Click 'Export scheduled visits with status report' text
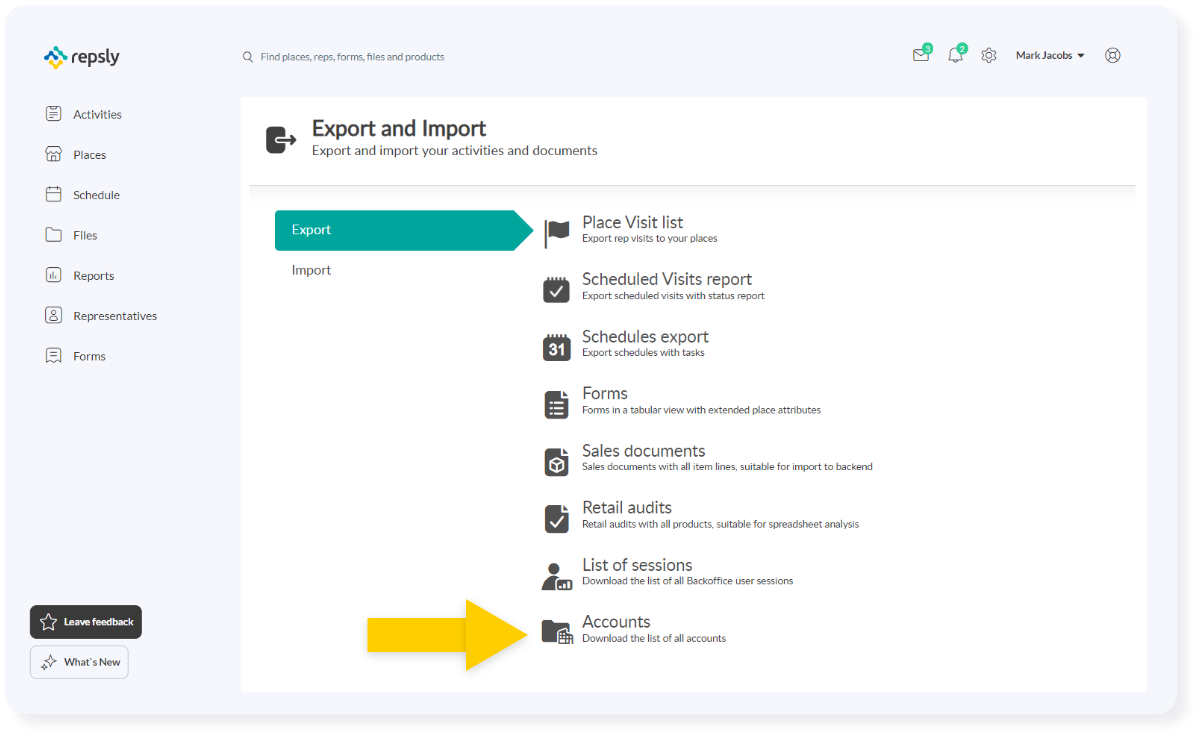This screenshot has height=739, width=1202. [x=673, y=295]
